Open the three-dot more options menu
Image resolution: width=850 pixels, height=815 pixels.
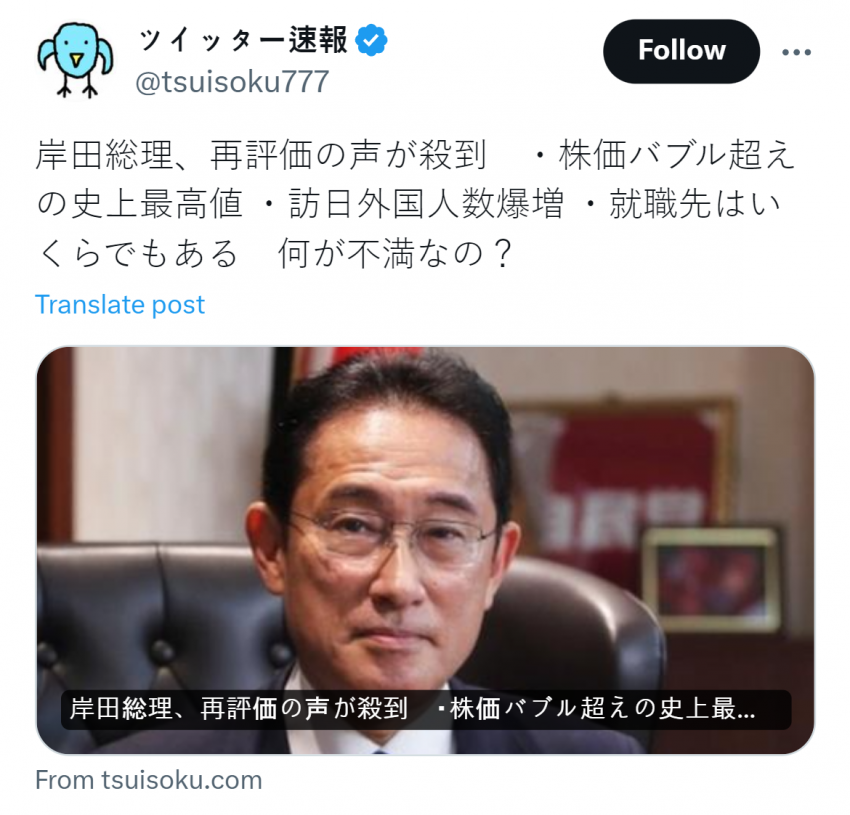[796, 52]
